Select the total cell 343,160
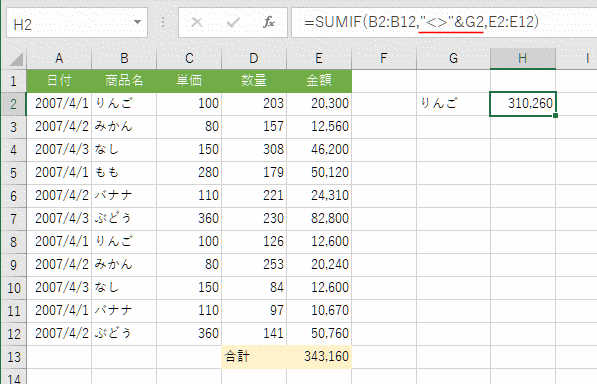Viewport: 597px width, 384px height. [x=319, y=357]
